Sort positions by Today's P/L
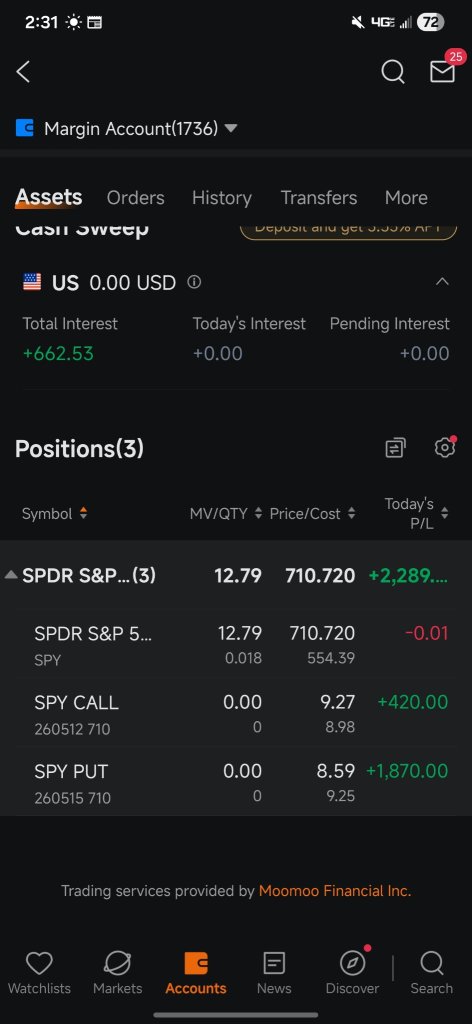Viewport: 472px width, 1024px height. coord(416,513)
